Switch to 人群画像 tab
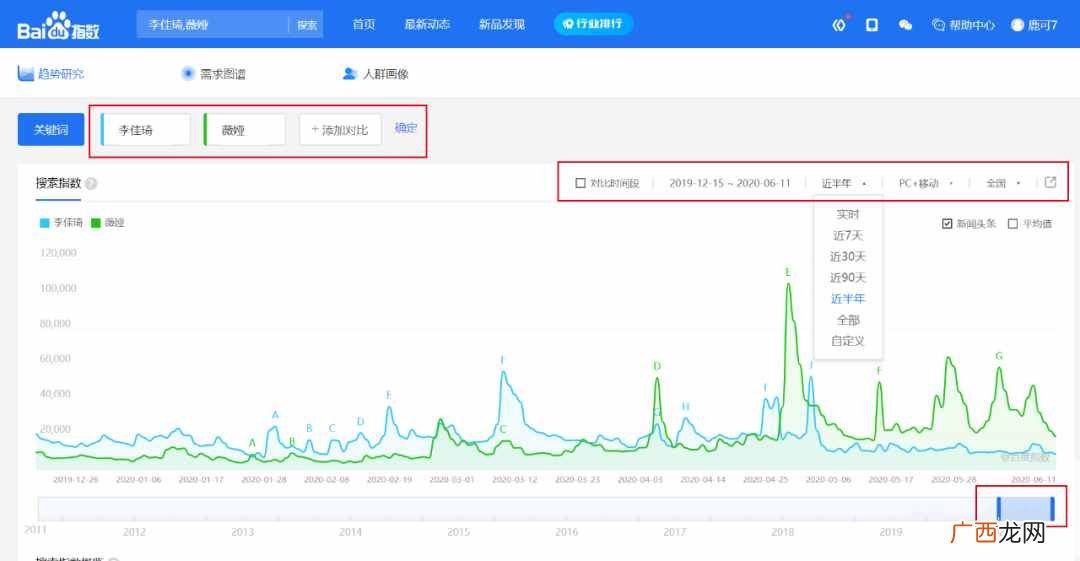 (376, 74)
